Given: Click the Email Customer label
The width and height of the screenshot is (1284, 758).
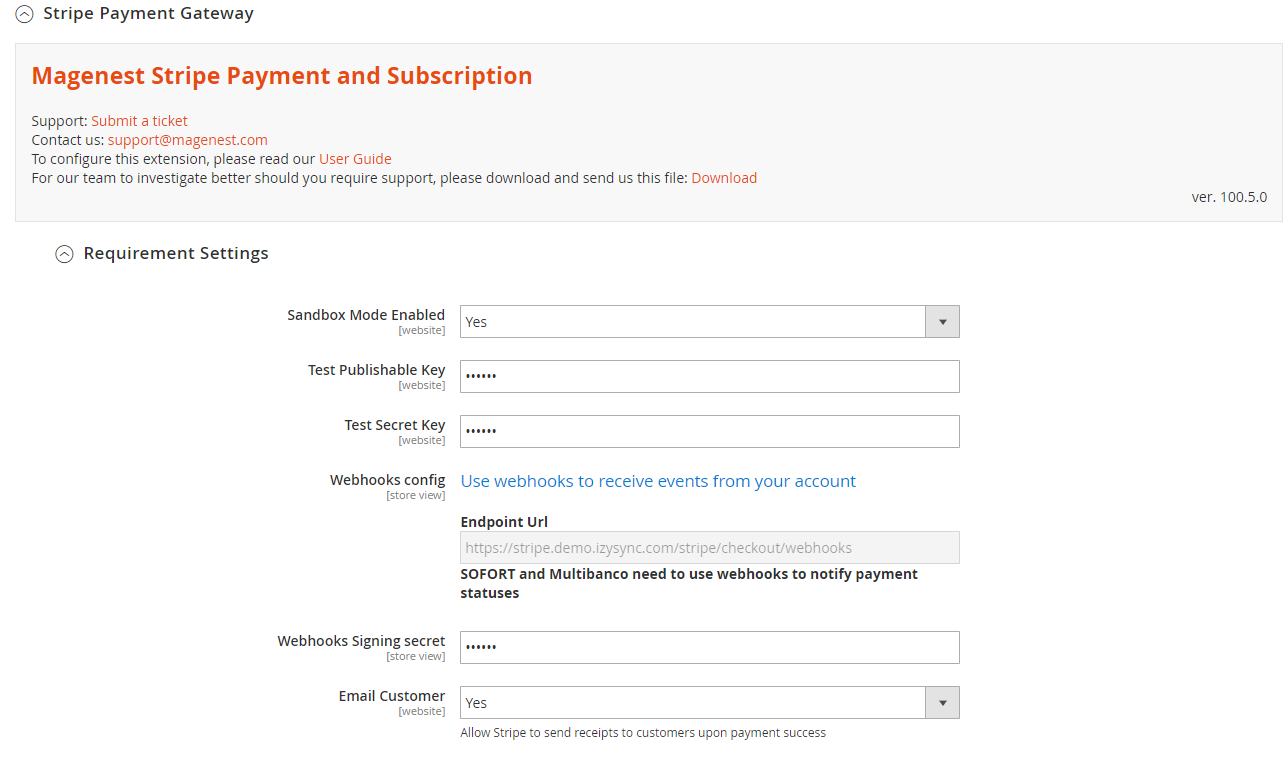Looking at the screenshot, I should pos(391,696).
